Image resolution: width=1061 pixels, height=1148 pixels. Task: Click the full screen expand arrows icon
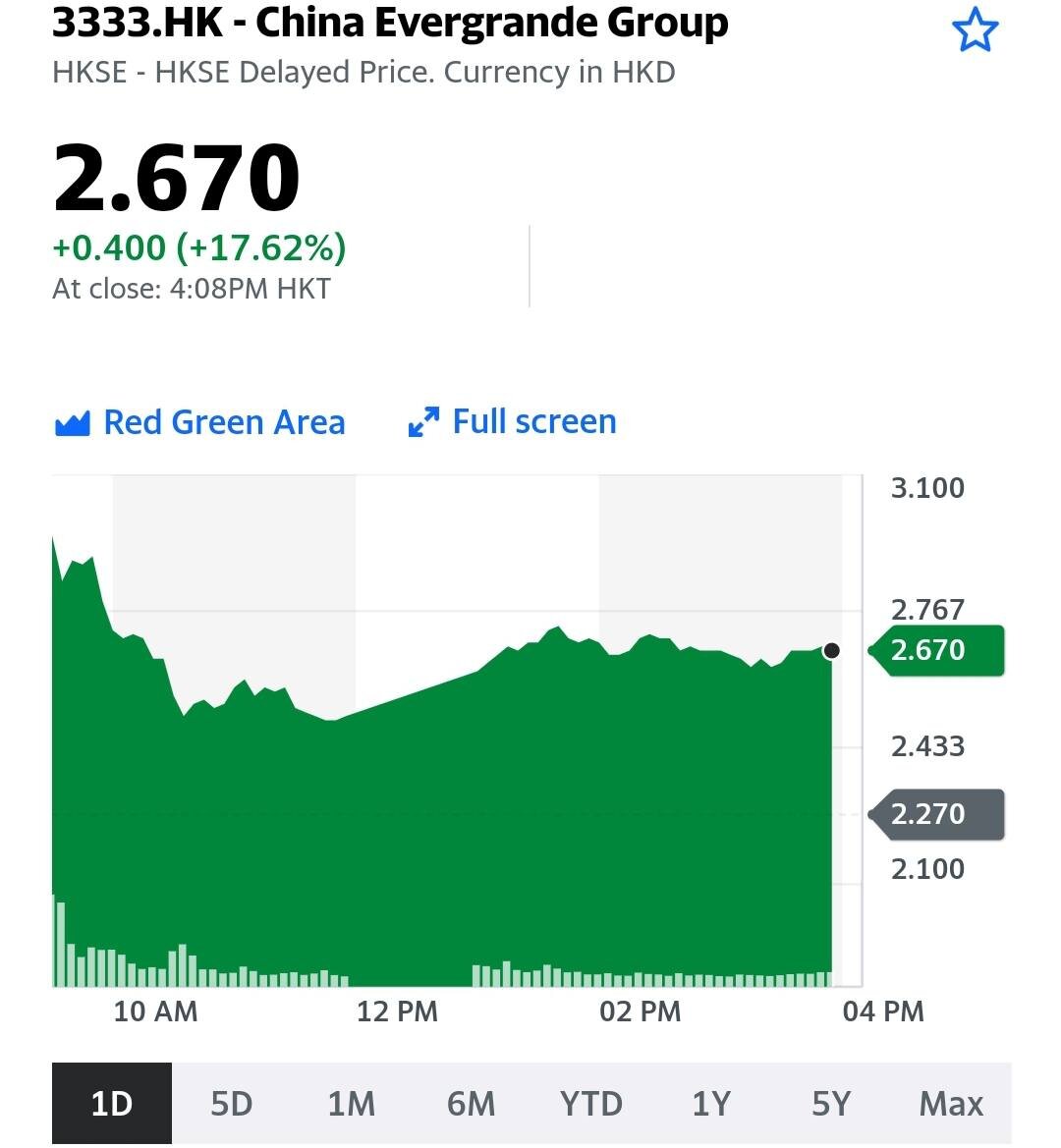[424, 422]
